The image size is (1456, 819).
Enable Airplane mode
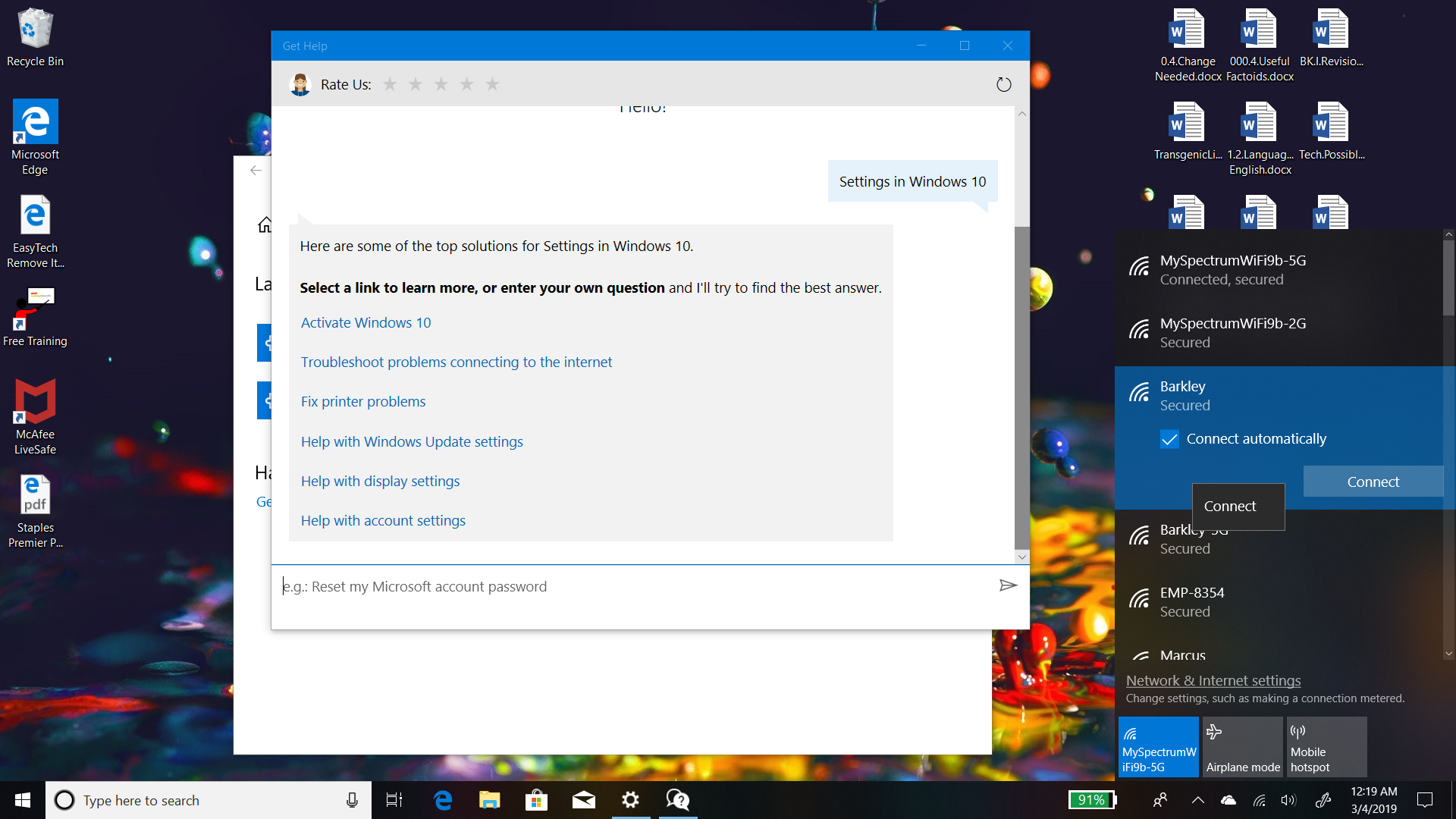click(1242, 747)
